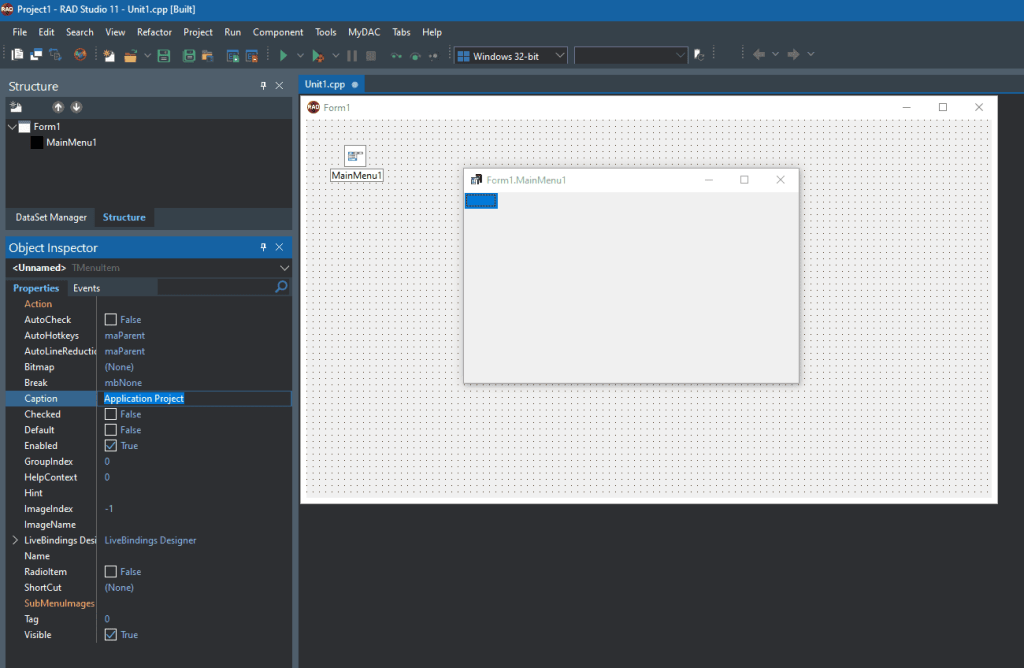1024x668 pixels.
Task: Toggle the RadioItem property checkbox
Action: pyautogui.click(x=111, y=571)
